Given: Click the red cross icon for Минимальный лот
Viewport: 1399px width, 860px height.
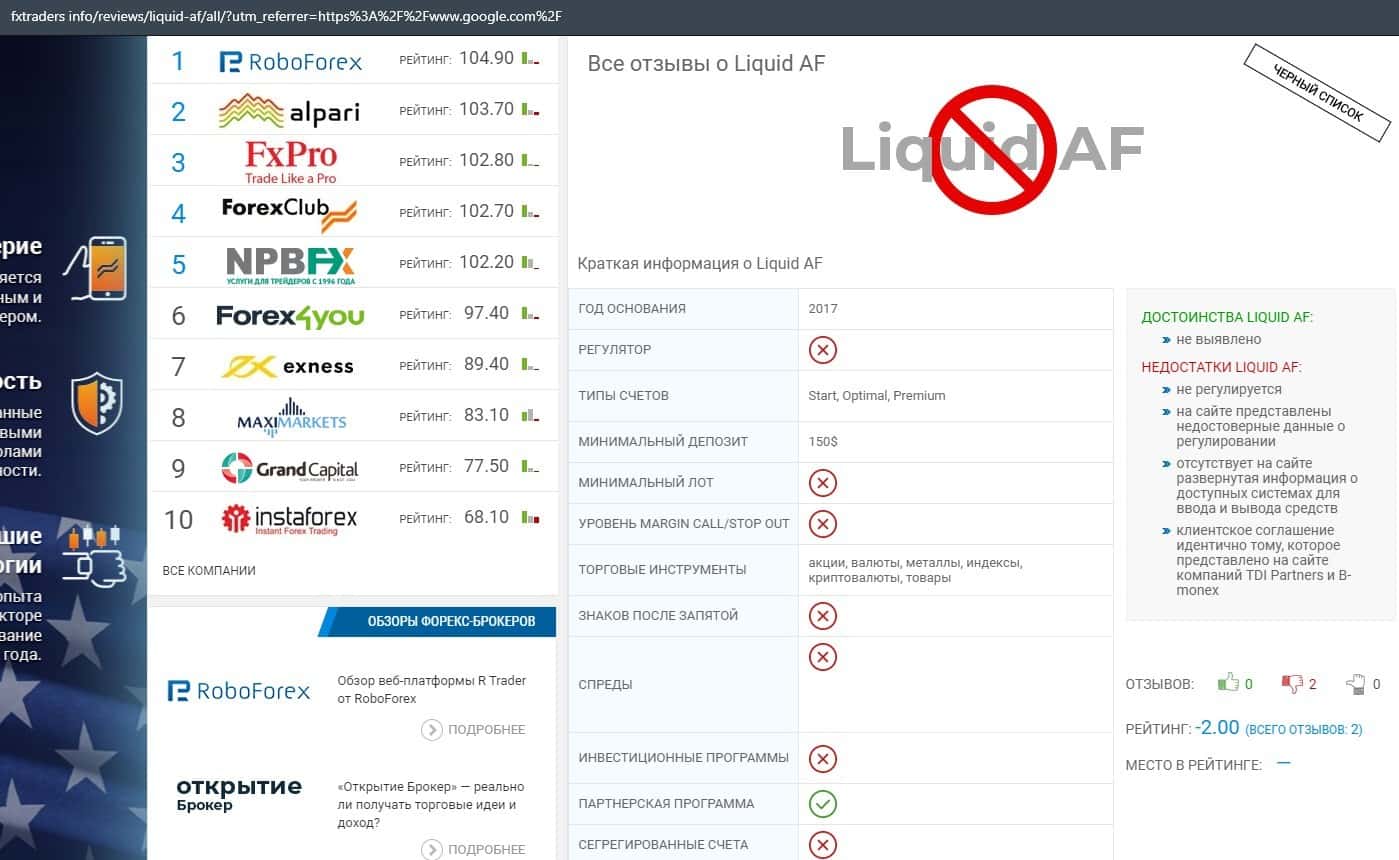Looking at the screenshot, I should pyautogui.click(x=823, y=483).
